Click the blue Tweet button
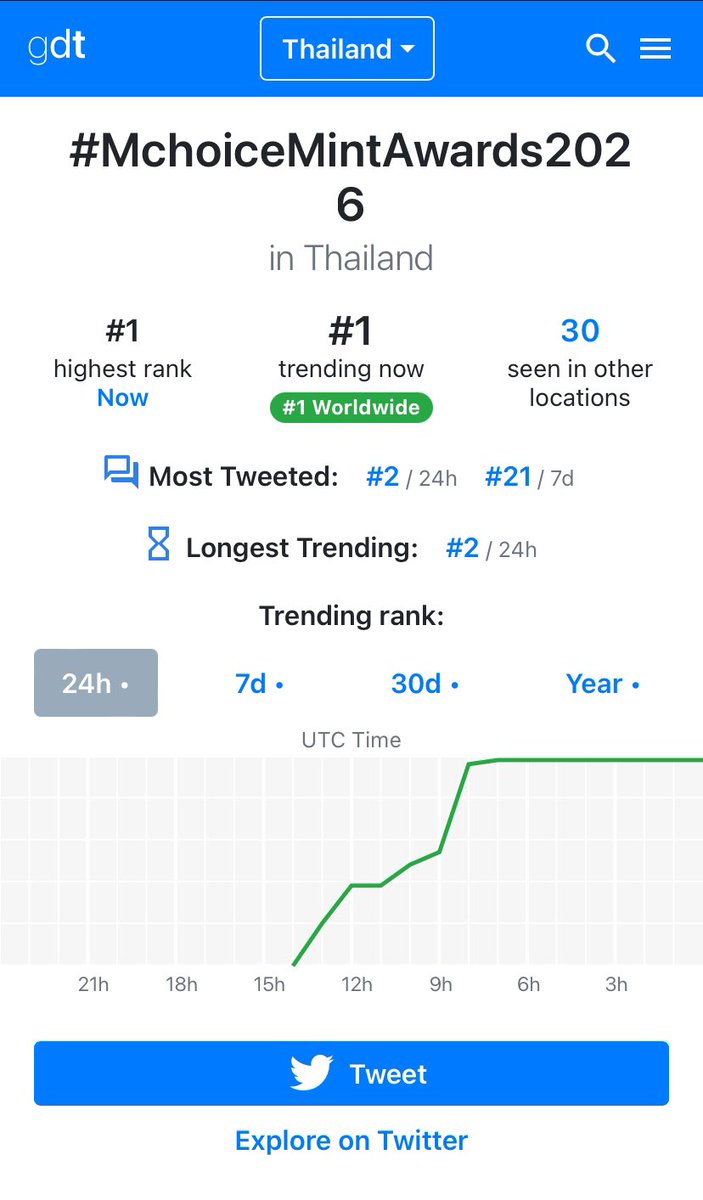 point(351,1073)
